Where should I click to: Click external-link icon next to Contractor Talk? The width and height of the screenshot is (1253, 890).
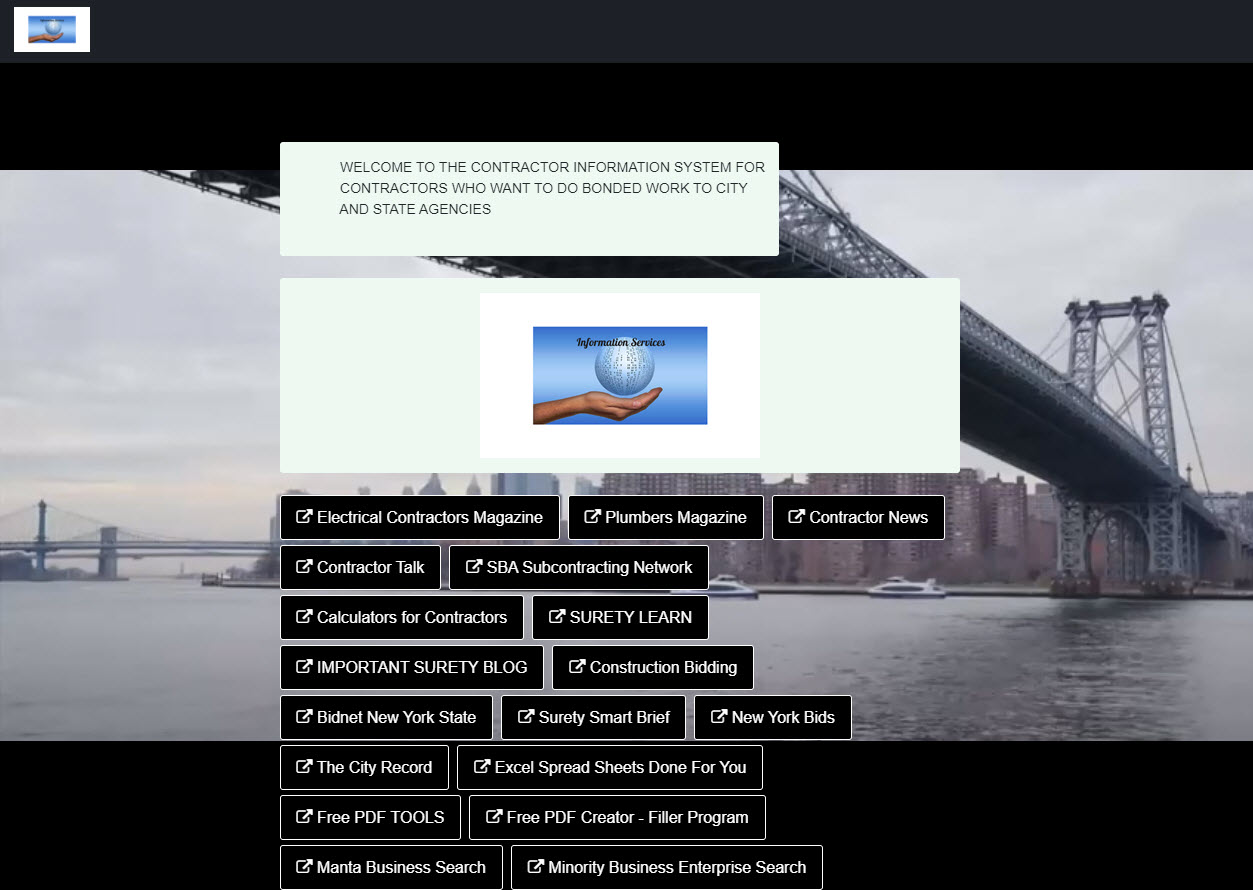pyautogui.click(x=305, y=567)
